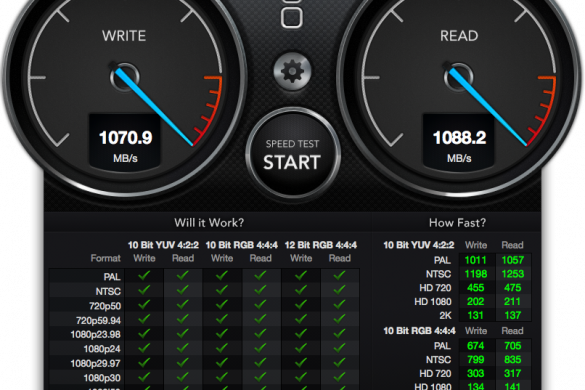Click RGB HD 720 read value 317
The image size is (585, 390).
coord(513,374)
